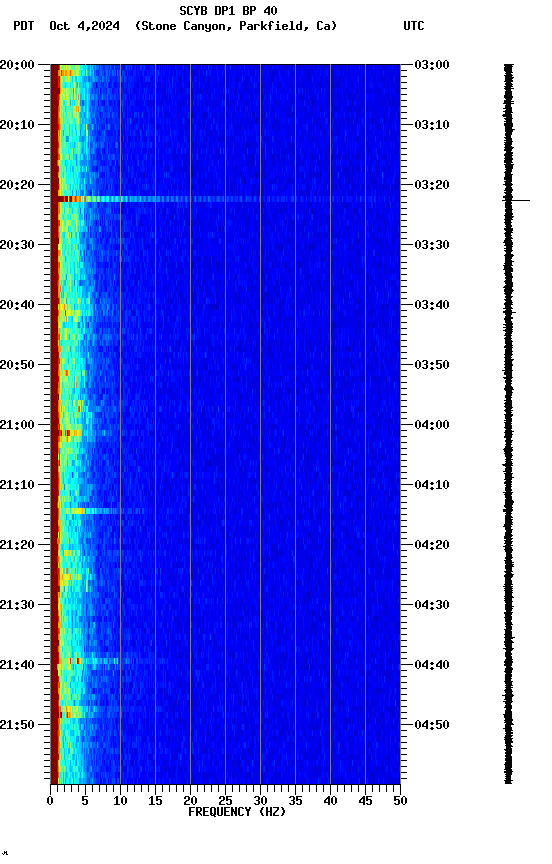Click the 20:20 PDT time label

coord(17,185)
